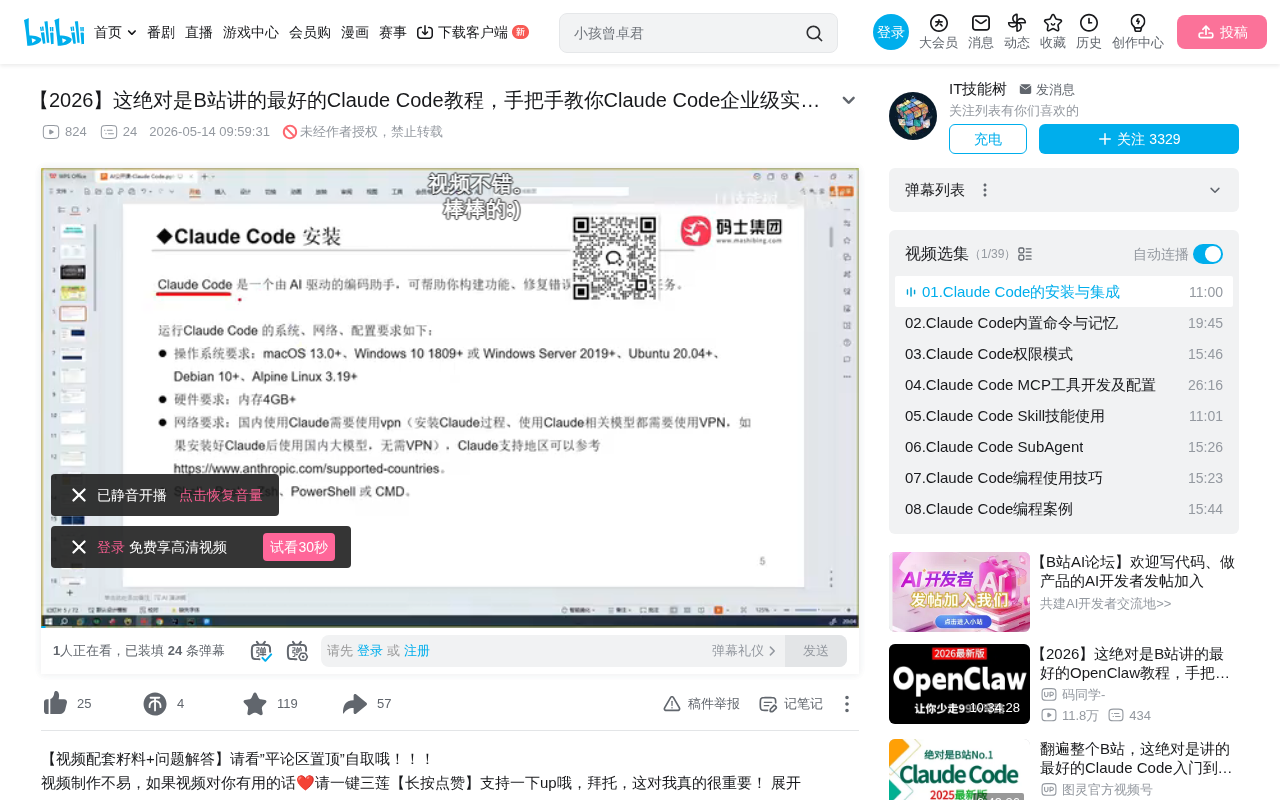Share the video with arrow icon
The width and height of the screenshot is (1280, 800).
coord(355,704)
